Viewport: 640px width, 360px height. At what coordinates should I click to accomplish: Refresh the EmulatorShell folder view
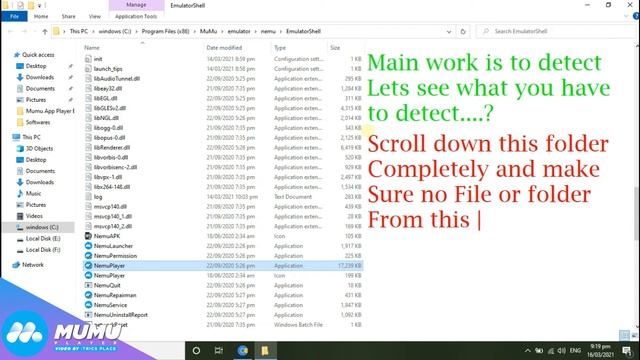[x=463, y=31]
